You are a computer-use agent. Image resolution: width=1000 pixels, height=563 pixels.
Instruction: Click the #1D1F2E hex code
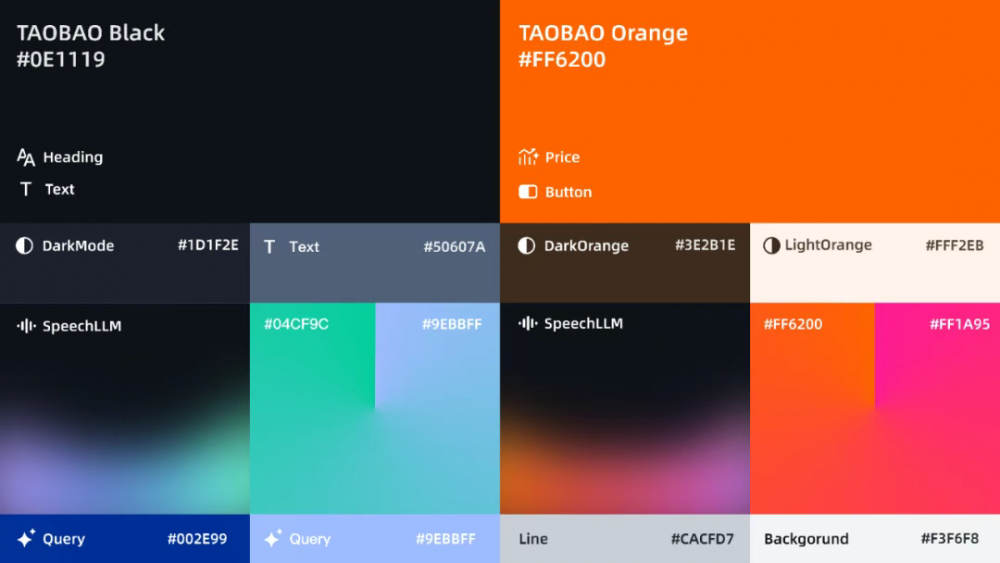tap(207, 246)
